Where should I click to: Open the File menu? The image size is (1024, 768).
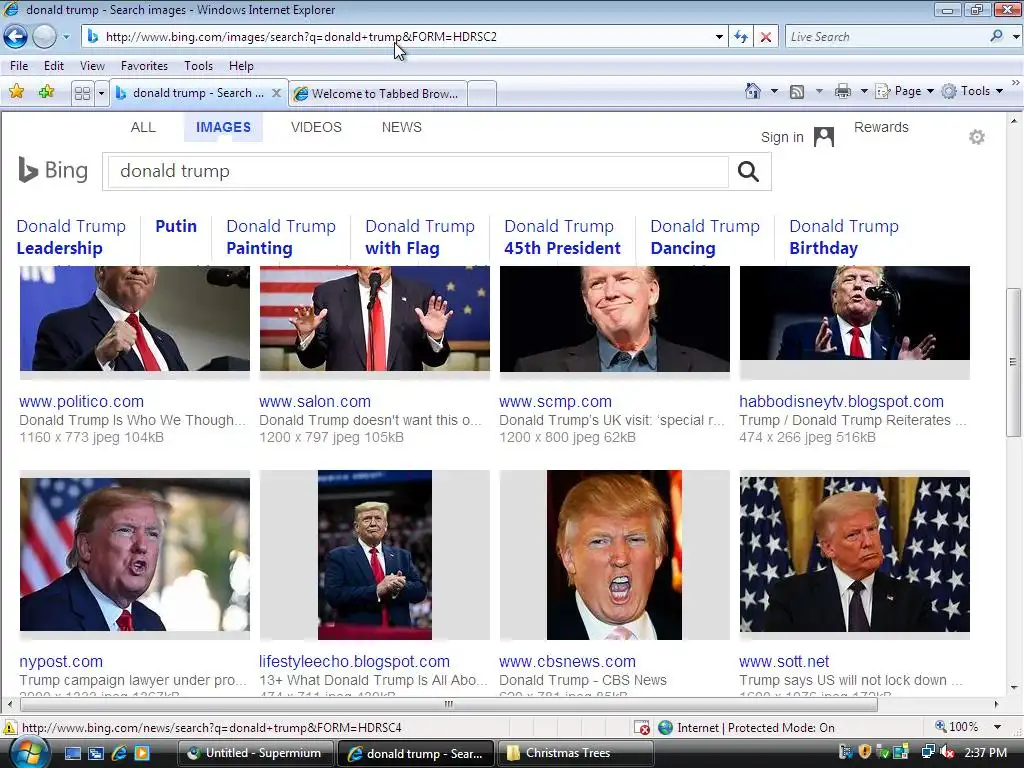[19, 66]
